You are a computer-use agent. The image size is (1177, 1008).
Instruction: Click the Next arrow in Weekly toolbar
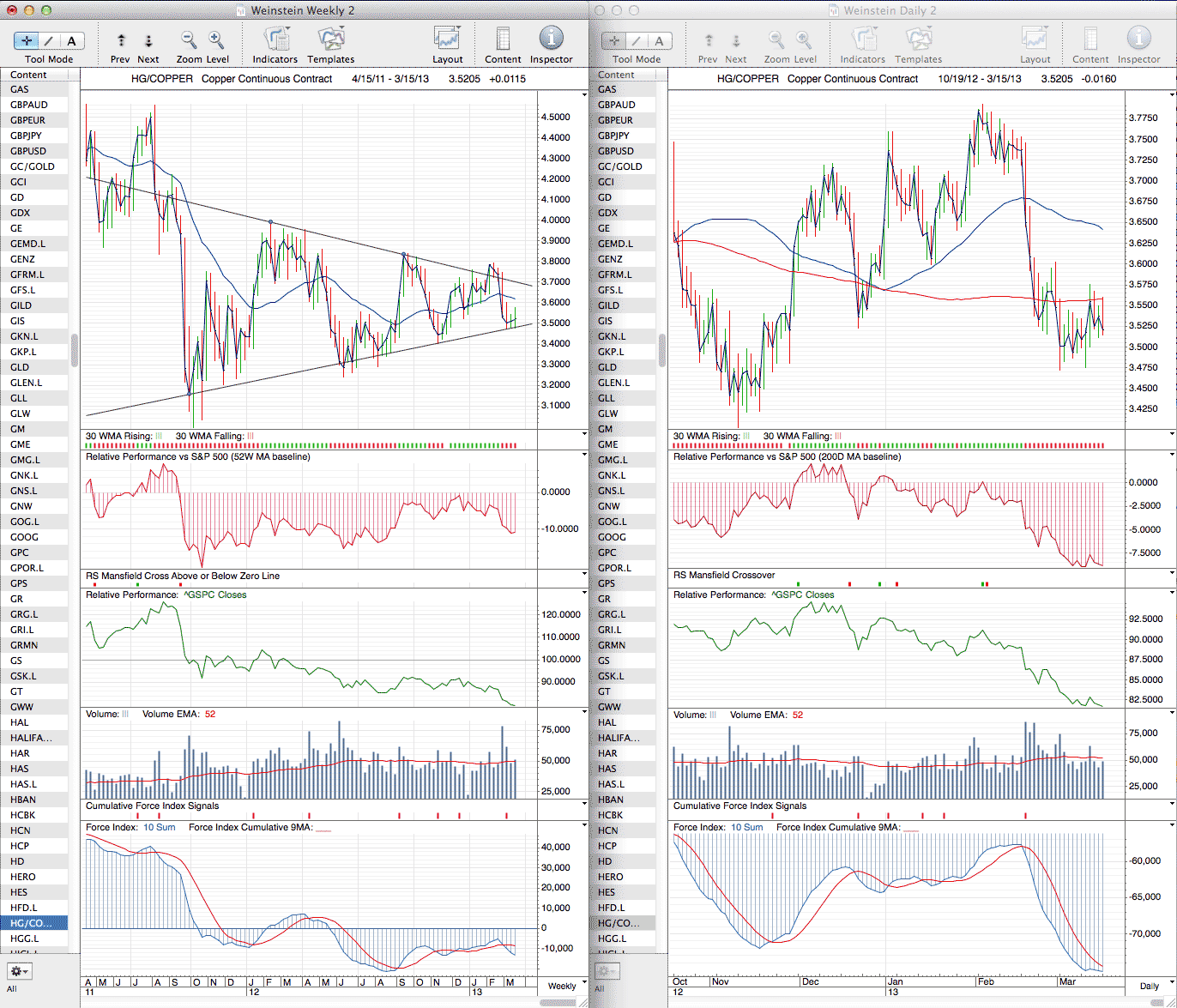pos(148,40)
